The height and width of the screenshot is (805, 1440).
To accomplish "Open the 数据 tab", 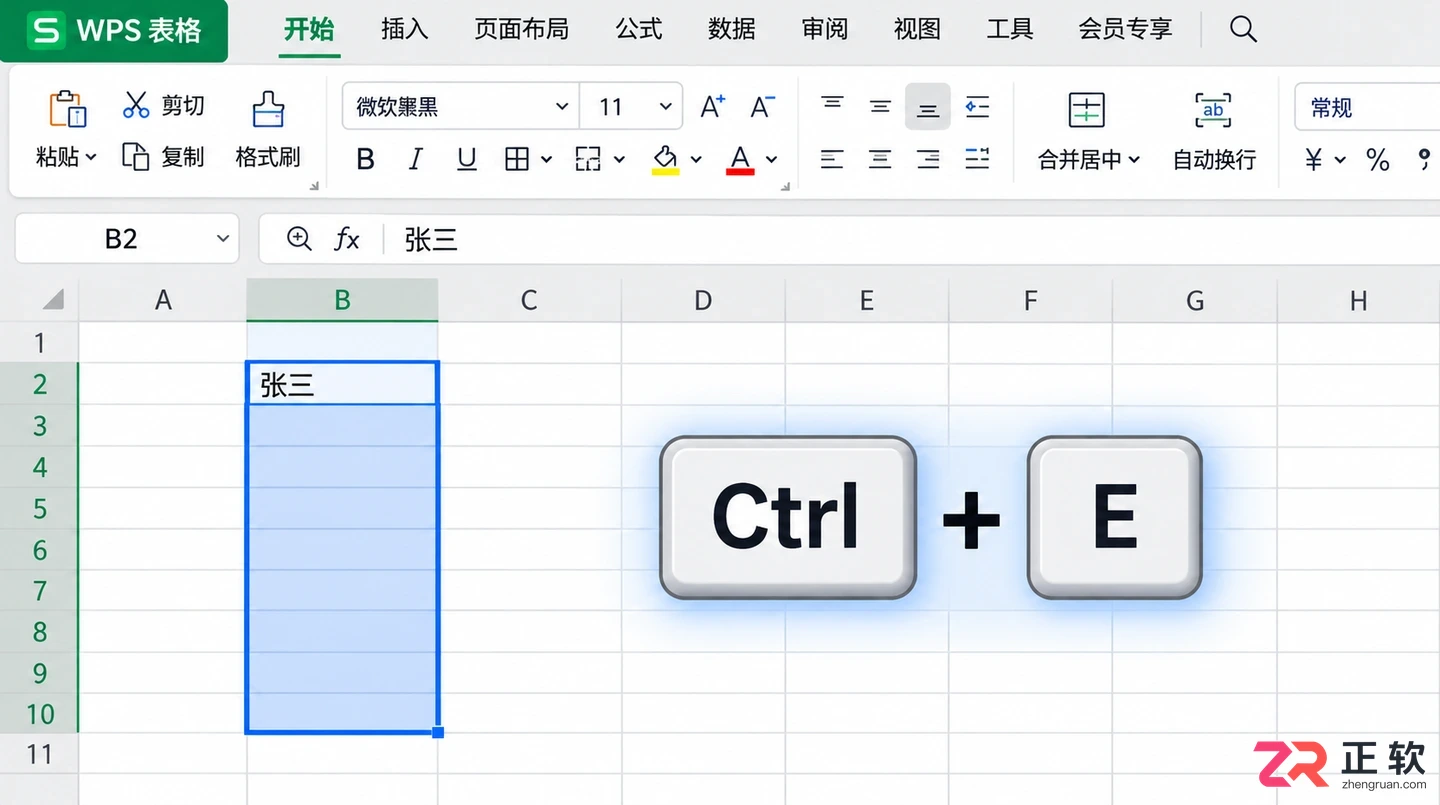I will [x=732, y=29].
